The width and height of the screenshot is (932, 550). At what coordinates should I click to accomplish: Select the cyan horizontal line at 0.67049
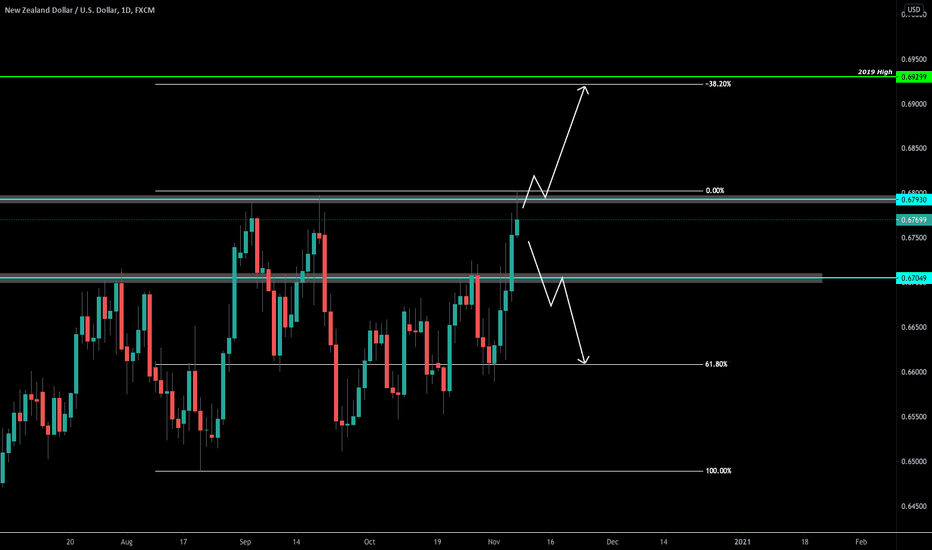point(448,278)
